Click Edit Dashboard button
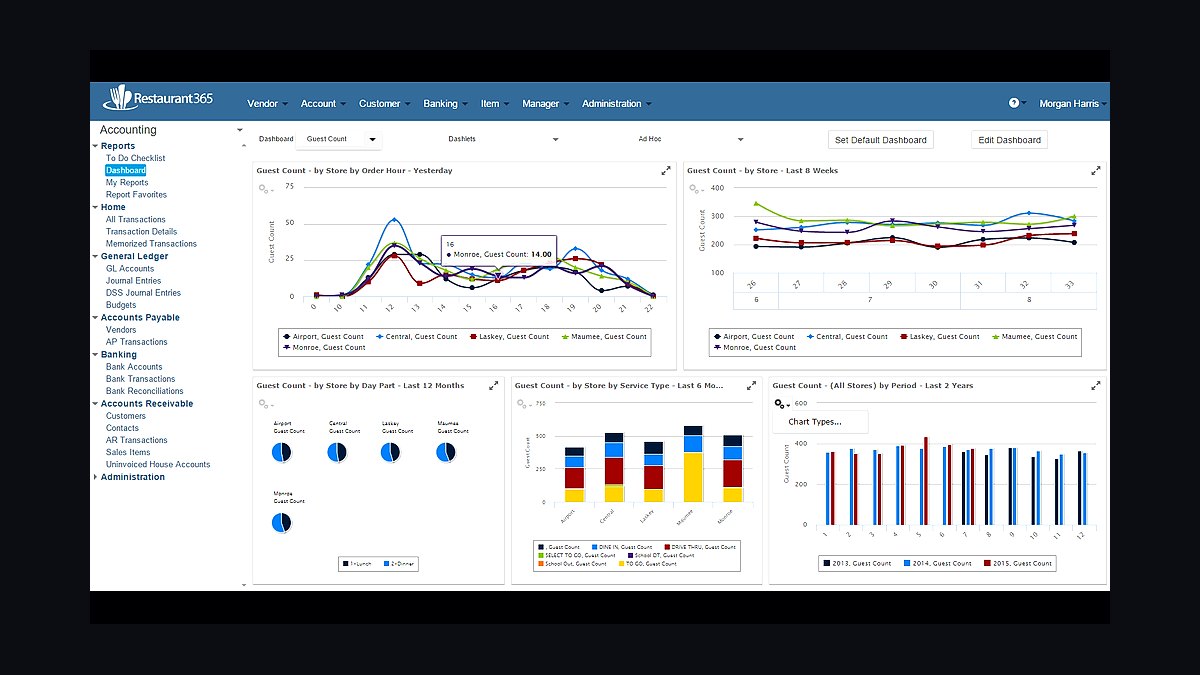Image resolution: width=1200 pixels, height=675 pixels. tap(1009, 140)
